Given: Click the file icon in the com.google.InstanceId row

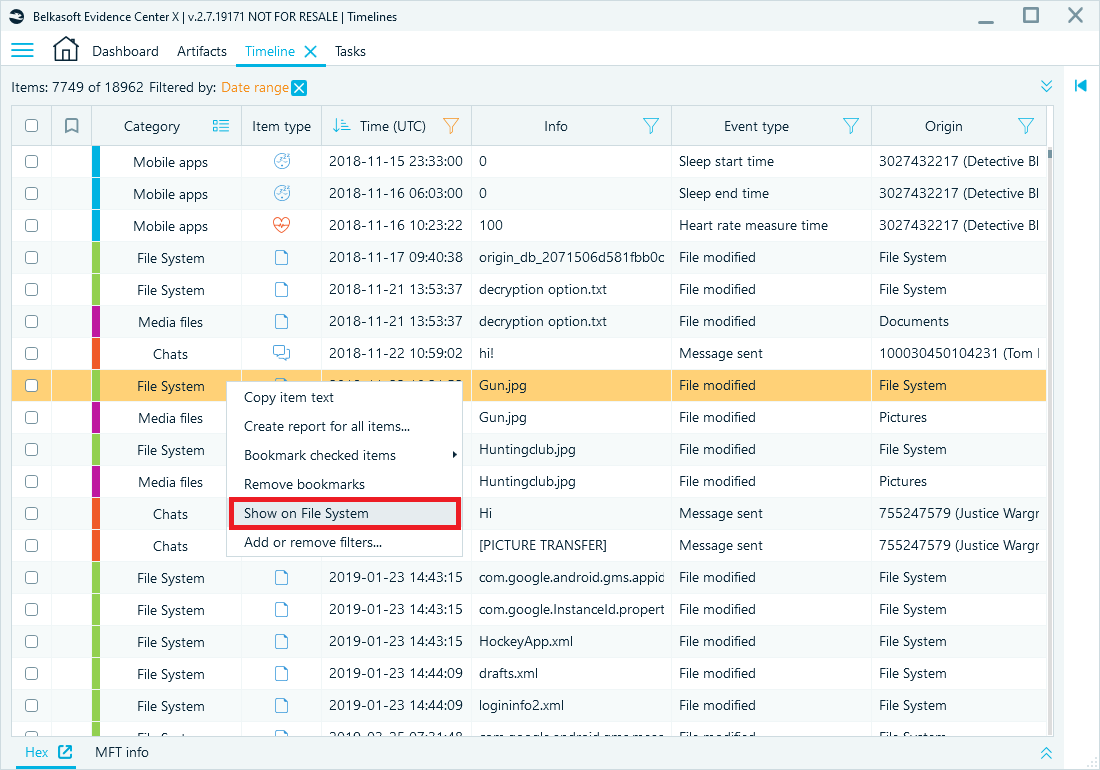Looking at the screenshot, I should 281,609.
